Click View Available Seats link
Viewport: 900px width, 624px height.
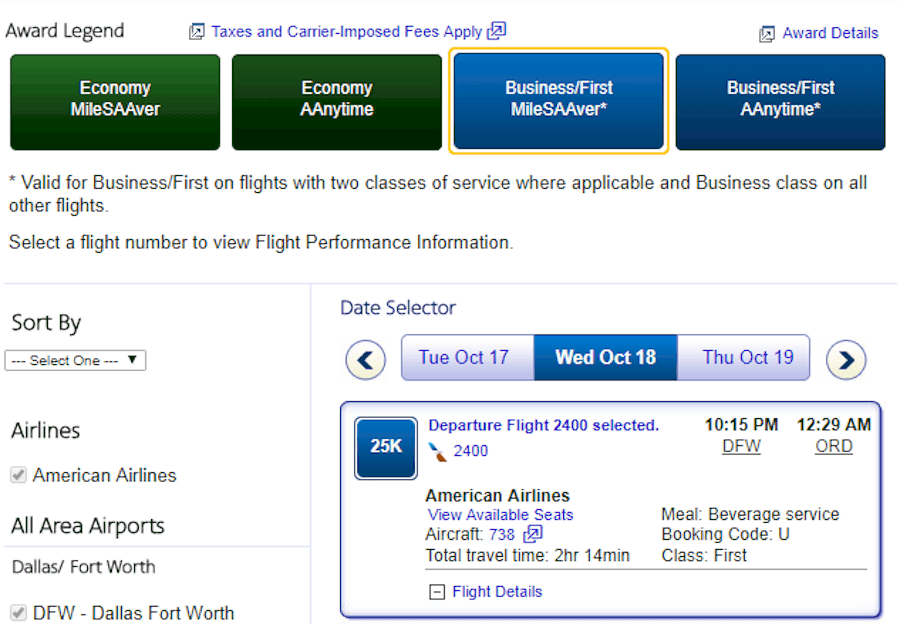coord(500,514)
